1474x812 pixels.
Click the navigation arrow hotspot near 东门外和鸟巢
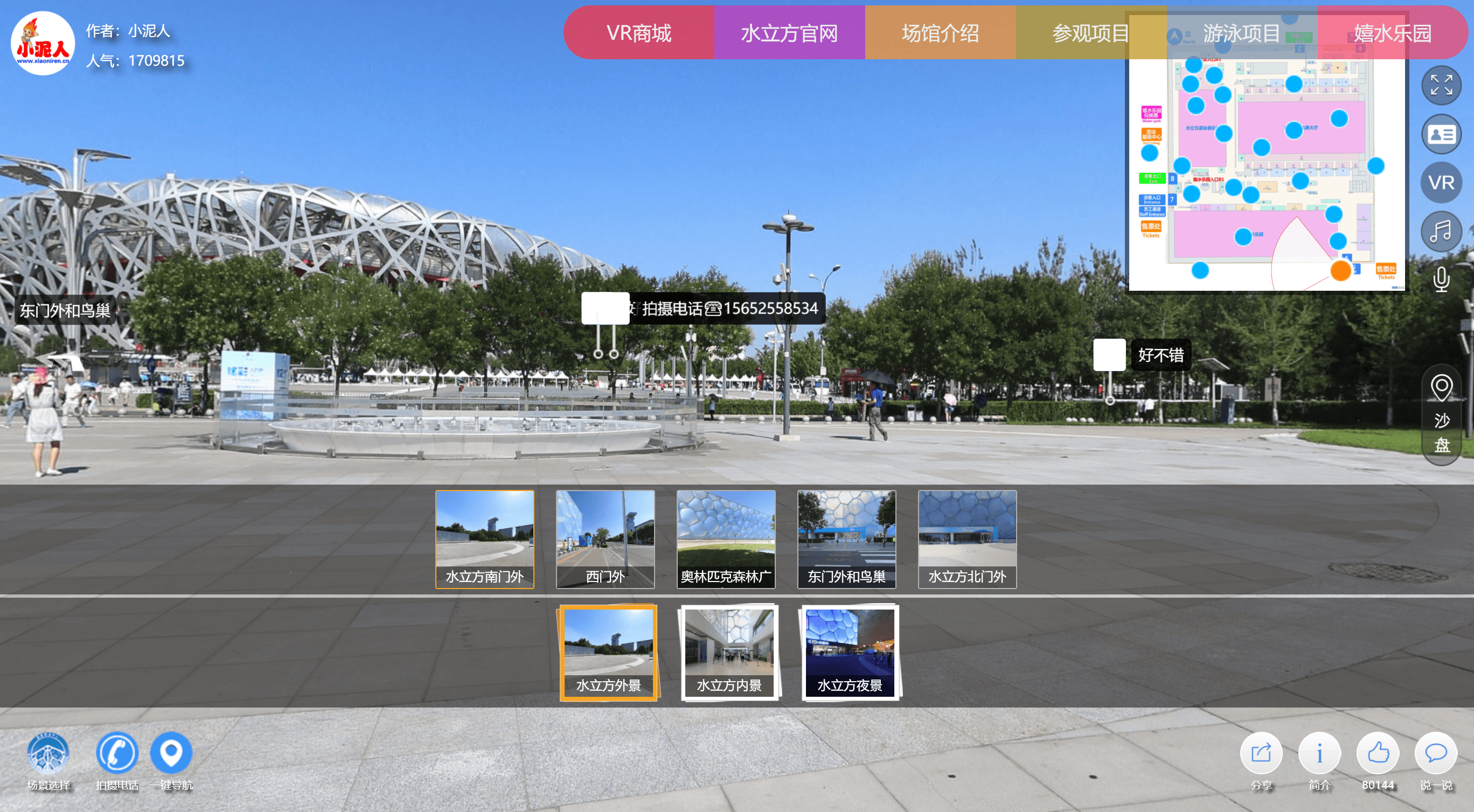coord(60,361)
